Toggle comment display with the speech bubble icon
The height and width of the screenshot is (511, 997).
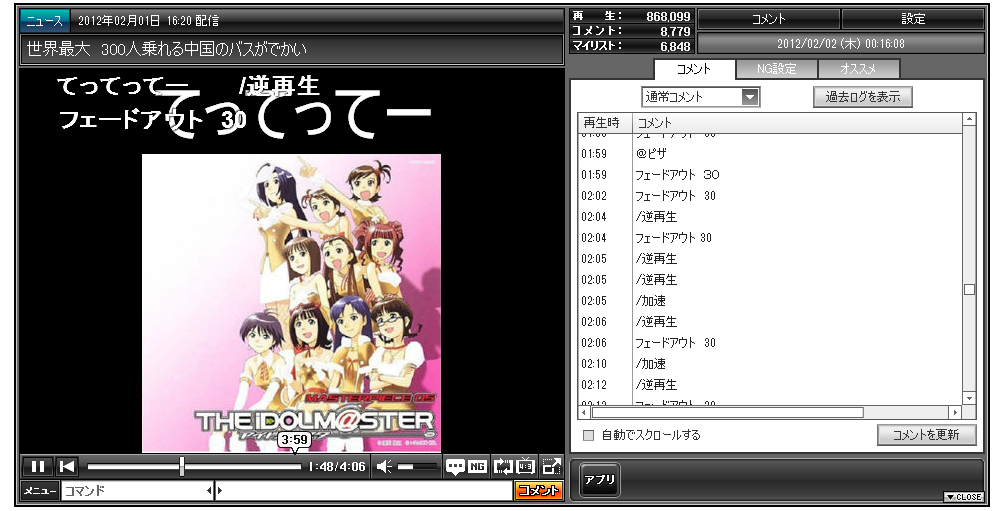coord(455,466)
